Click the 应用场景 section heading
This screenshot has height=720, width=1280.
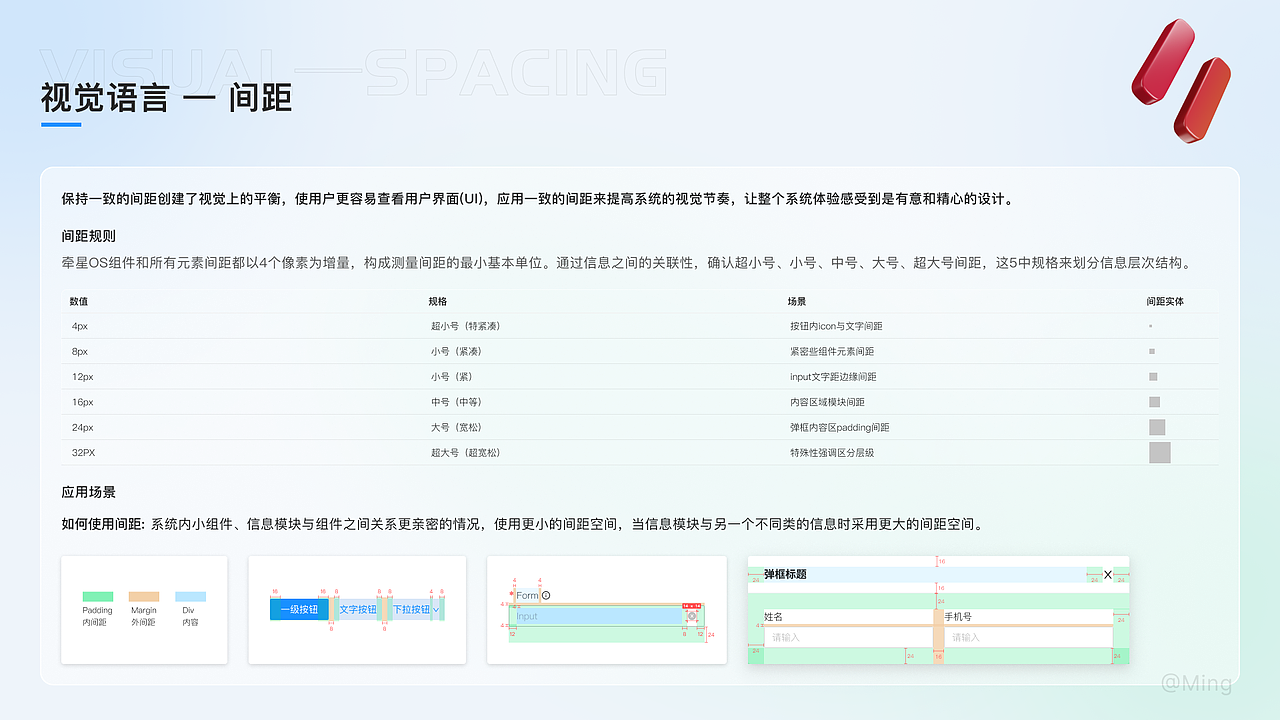[x=89, y=492]
